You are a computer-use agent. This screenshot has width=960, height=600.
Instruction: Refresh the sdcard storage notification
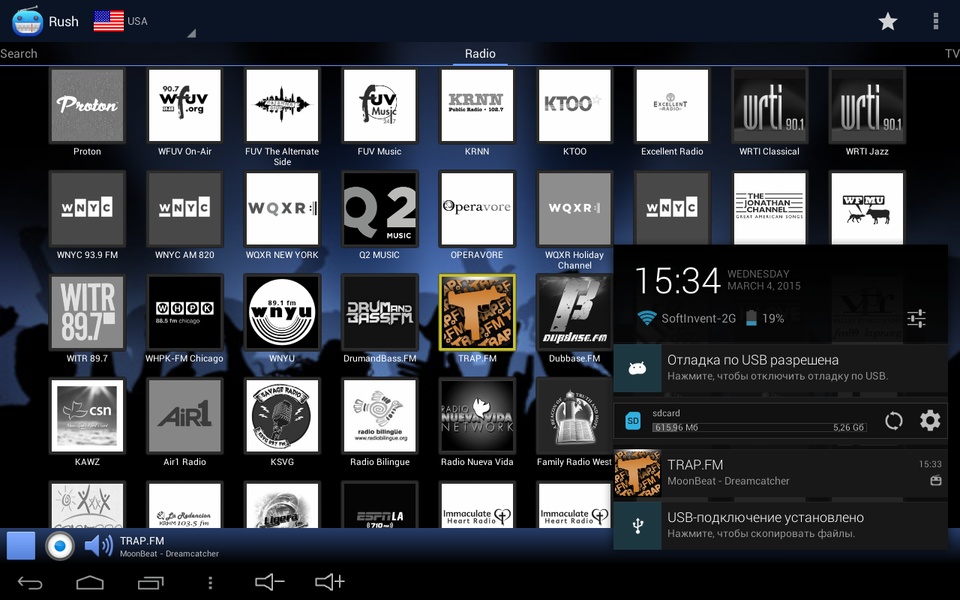[x=893, y=421]
